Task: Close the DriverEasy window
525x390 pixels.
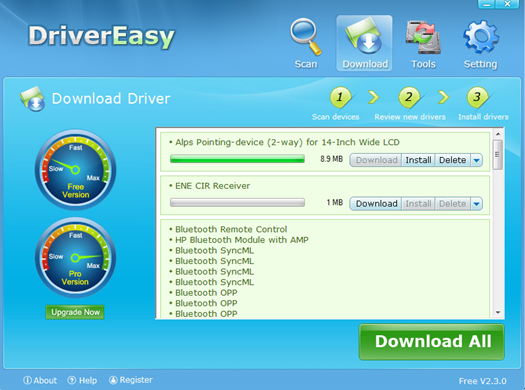Action: point(508,4)
